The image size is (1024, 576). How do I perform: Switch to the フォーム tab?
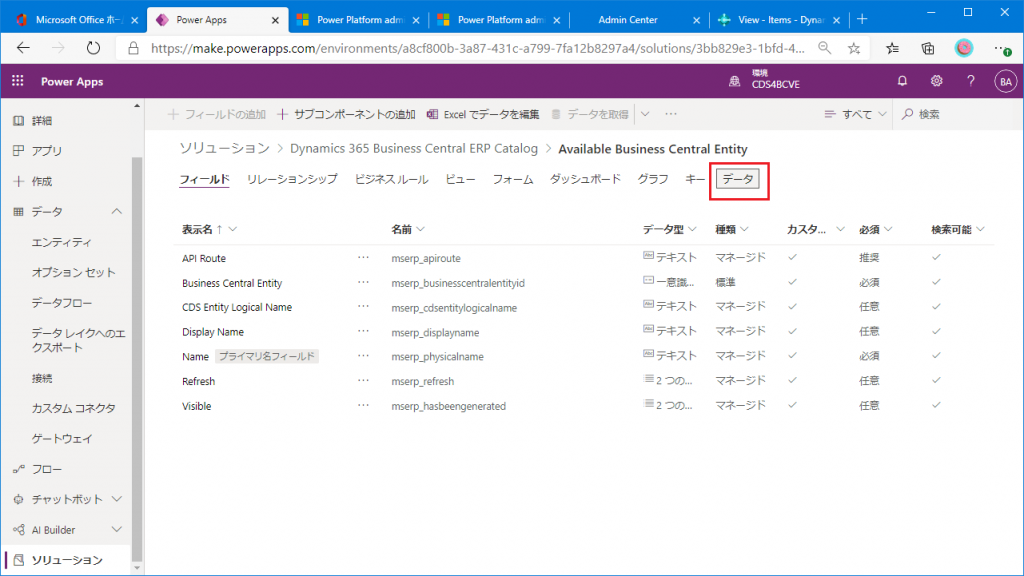click(x=513, y=179)
